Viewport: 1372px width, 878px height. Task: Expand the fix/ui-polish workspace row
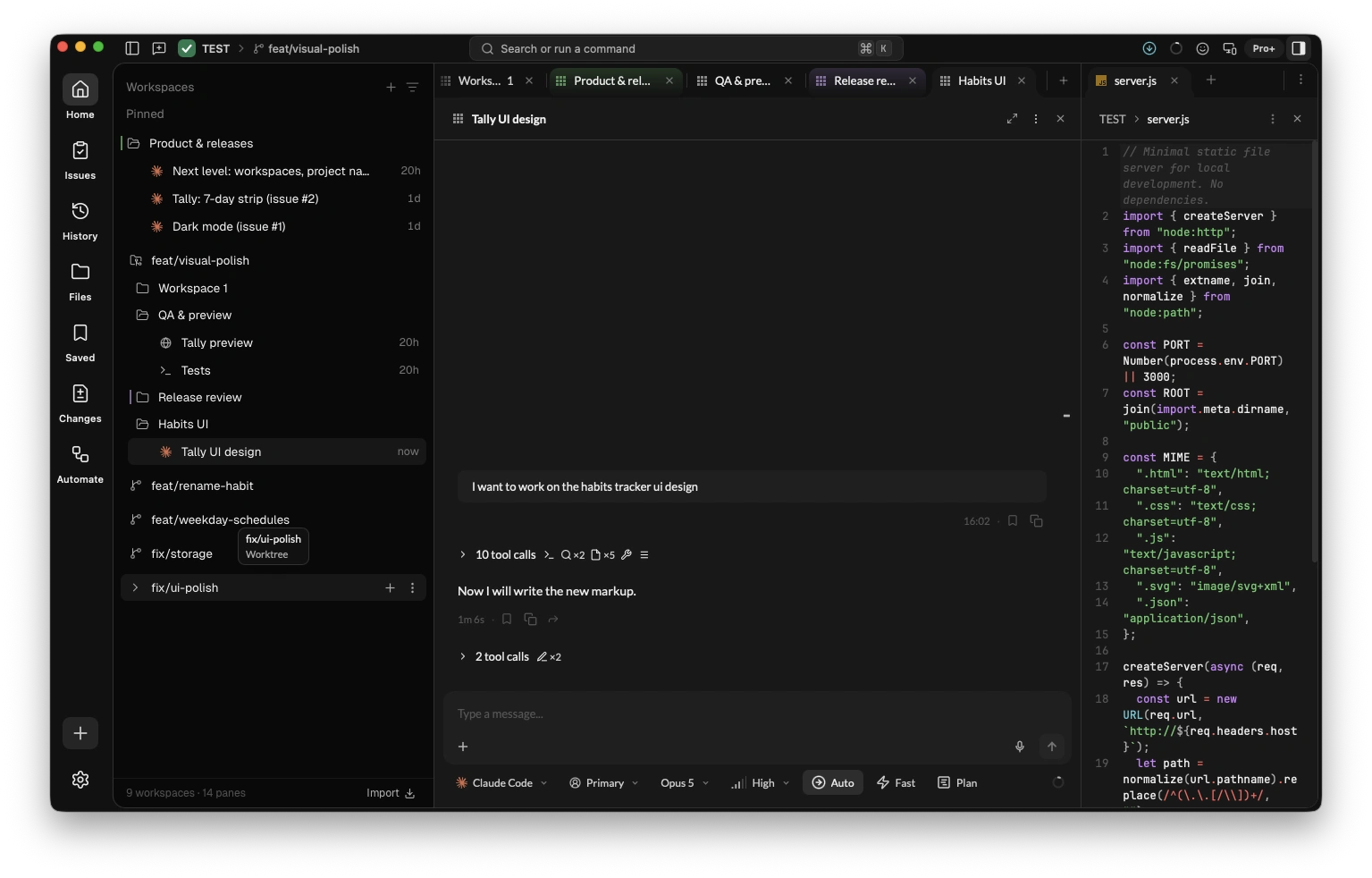[x=135, y=587]
